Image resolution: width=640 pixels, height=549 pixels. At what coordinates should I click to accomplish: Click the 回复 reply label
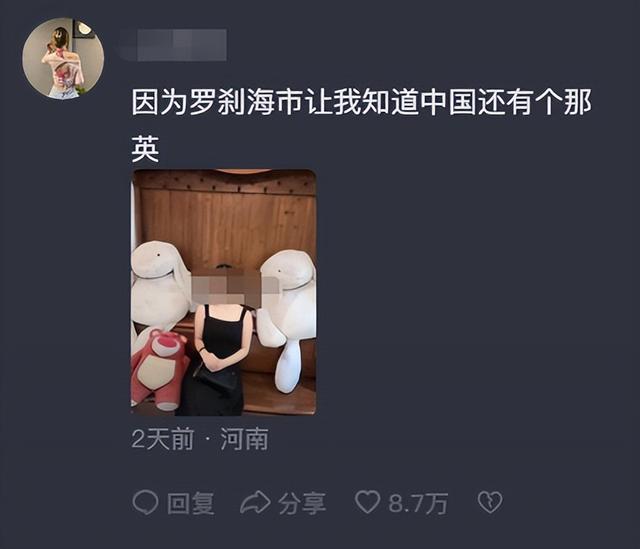coord(191,503)
